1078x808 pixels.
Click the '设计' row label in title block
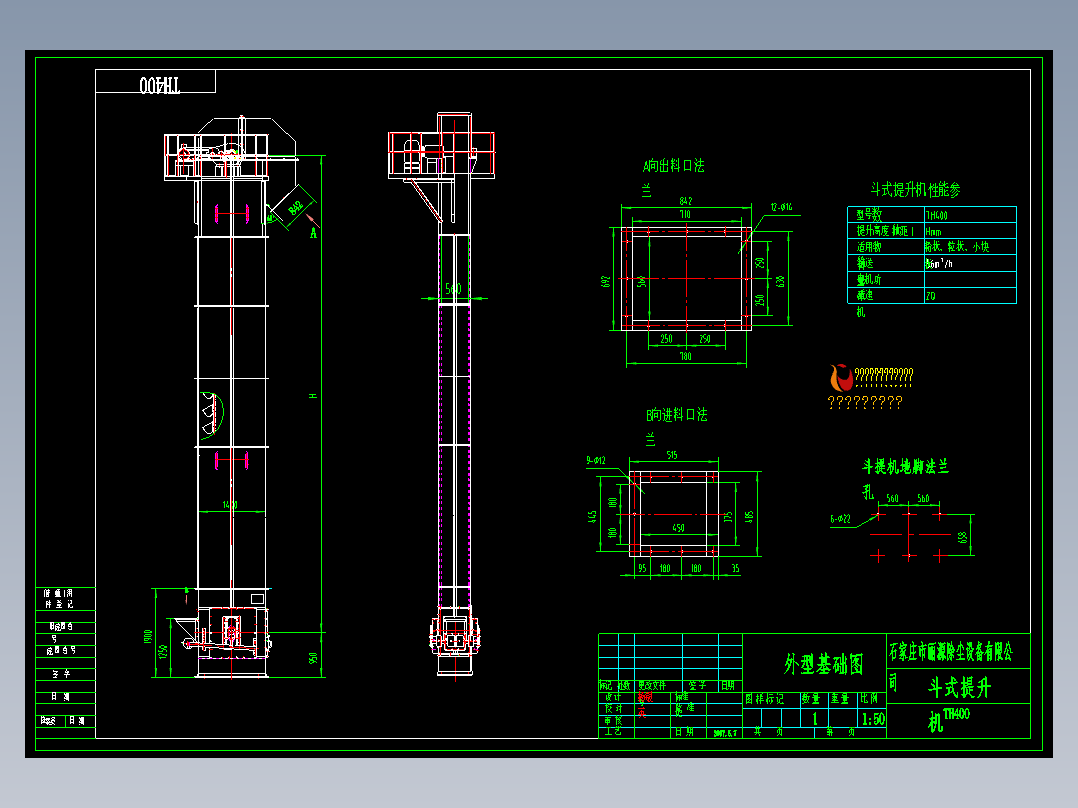pos(613,697)
